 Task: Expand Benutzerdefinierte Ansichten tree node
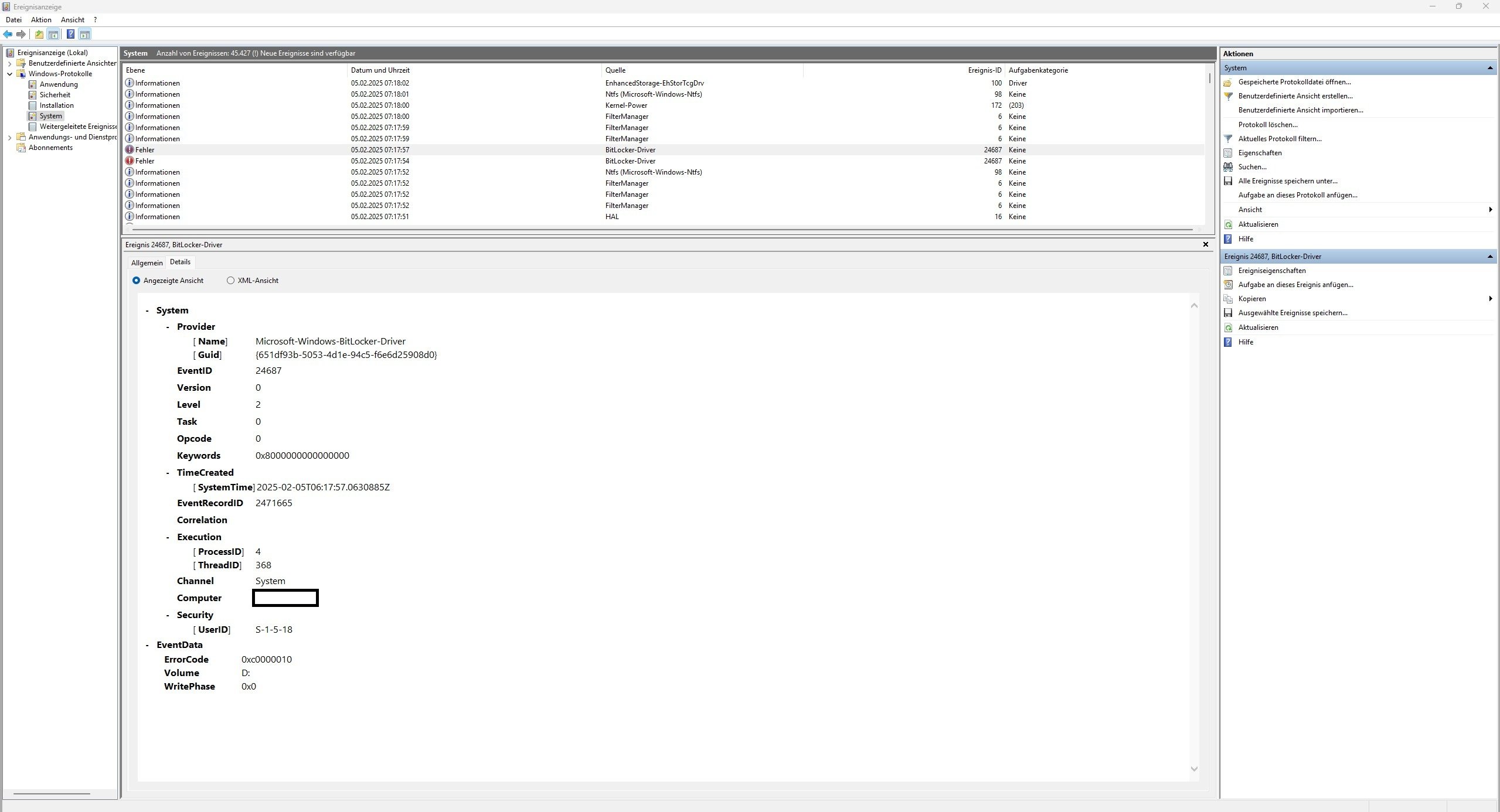pos(9,63)
